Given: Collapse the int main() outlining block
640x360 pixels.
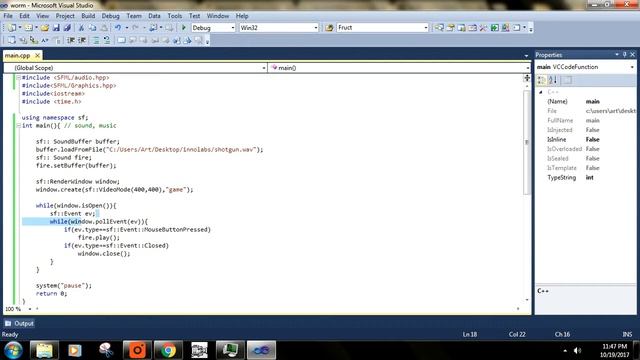Looking at the screenshot, I should coord(18,126).
